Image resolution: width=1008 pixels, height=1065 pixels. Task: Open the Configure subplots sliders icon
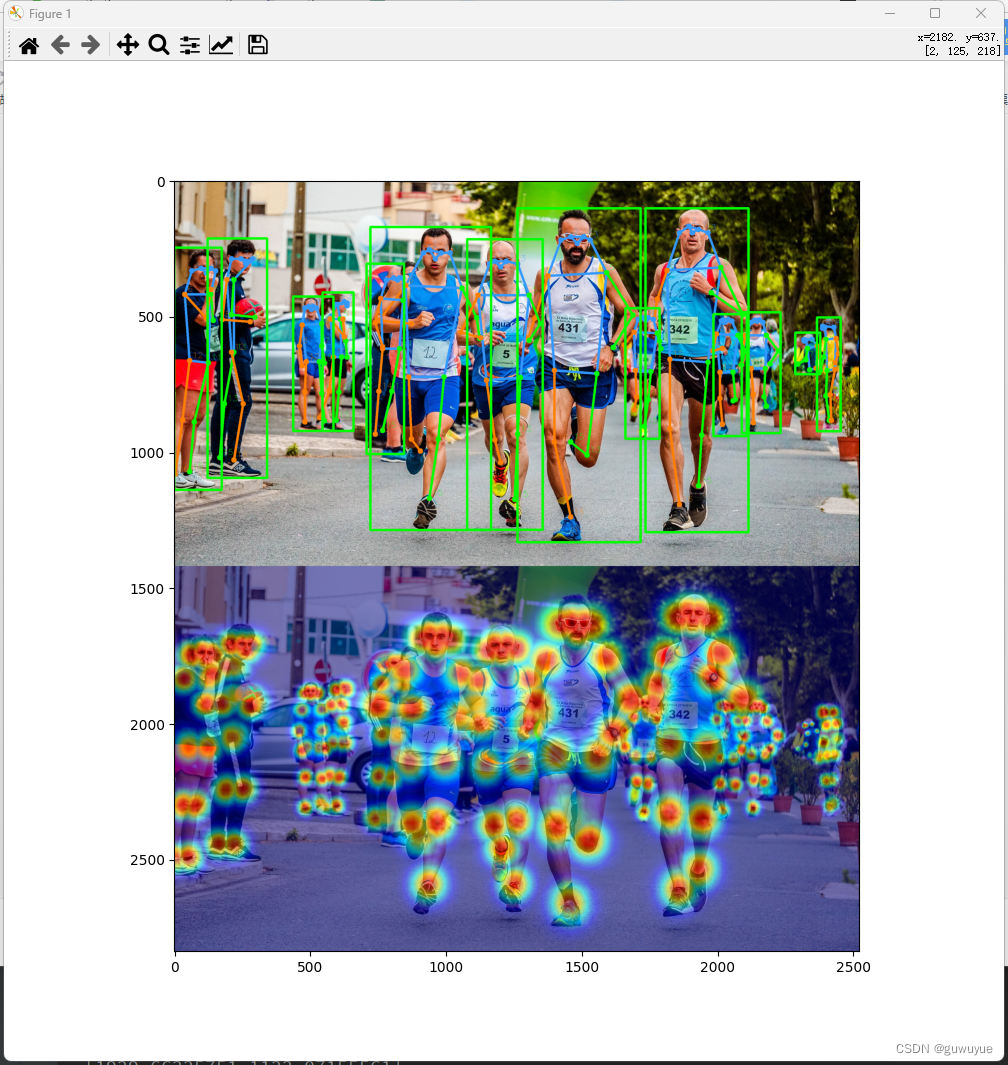coord(190,46)
